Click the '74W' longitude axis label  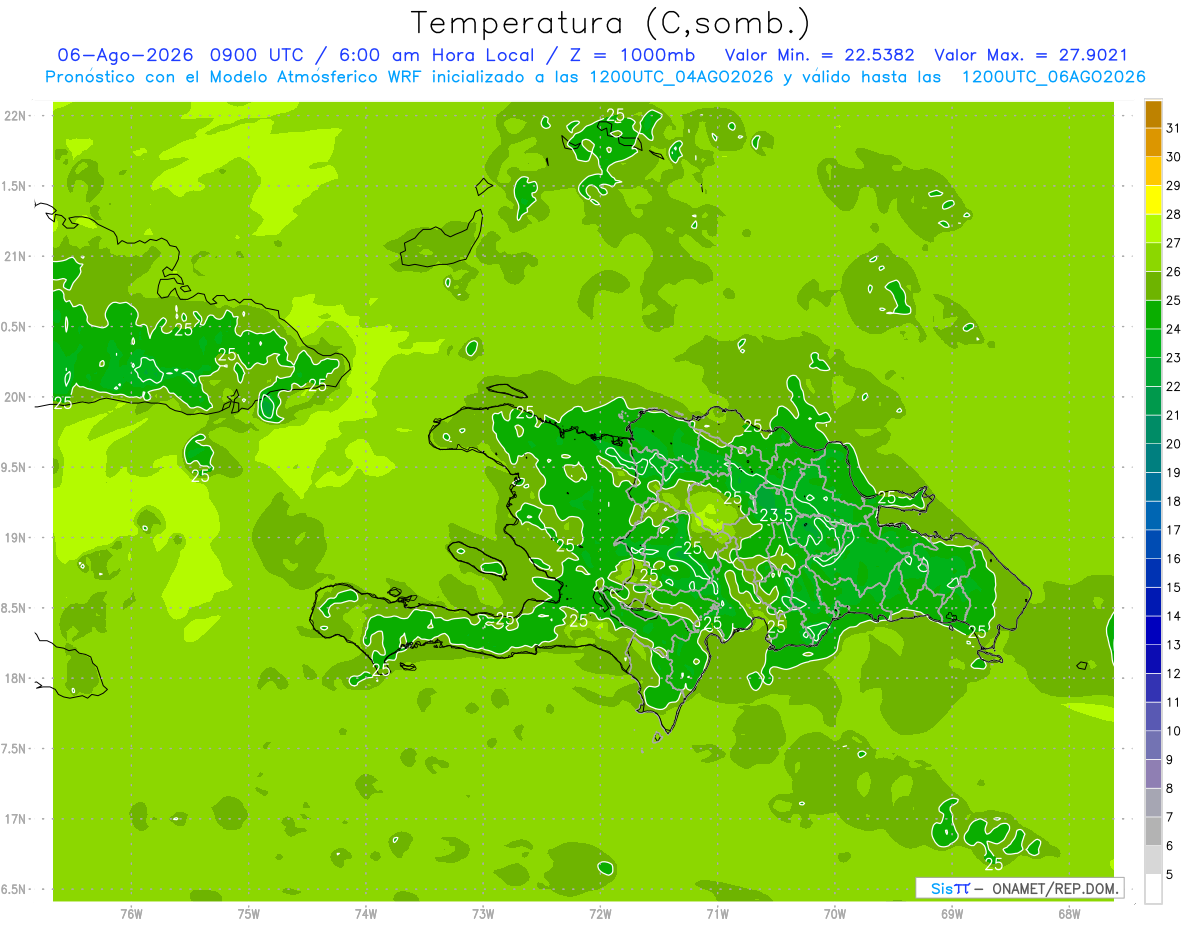(x=366, y=914)
